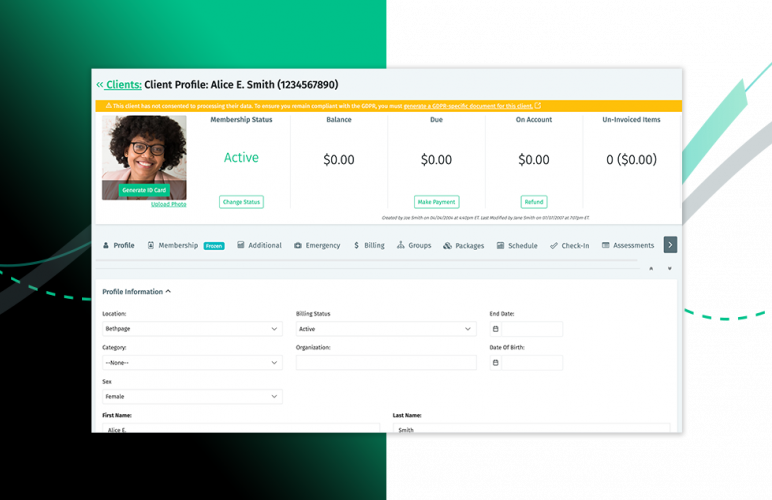Click the Active membership status text
This screenshot has width=772, height=500.
241,157
